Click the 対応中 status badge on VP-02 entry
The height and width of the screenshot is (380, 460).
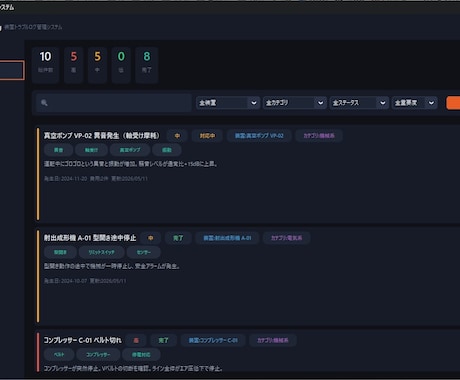[x=207, y=136]
